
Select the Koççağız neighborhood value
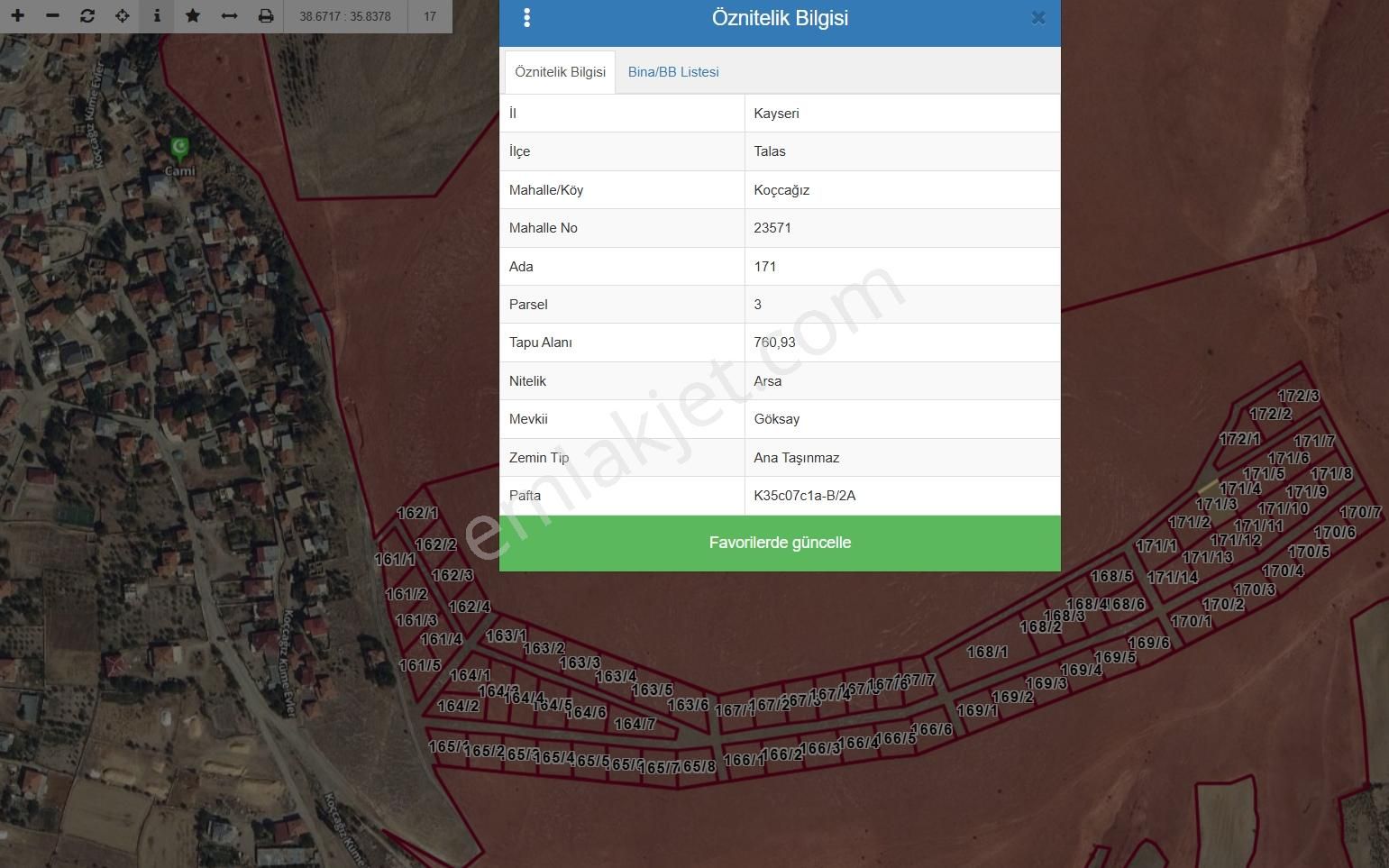tap(902, 190)
